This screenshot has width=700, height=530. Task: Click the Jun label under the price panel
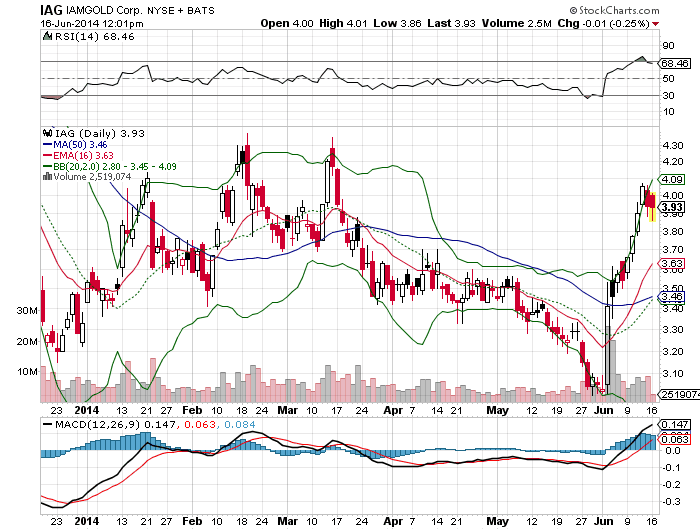point(604,410)
